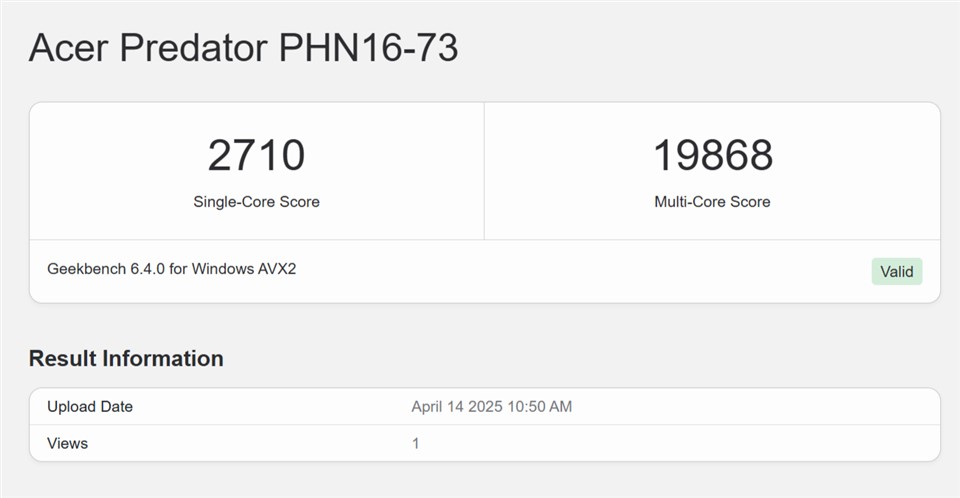Click the Multi-Core Score label
Viewport: 960px width, 498px height.
[x=712, y=202]
